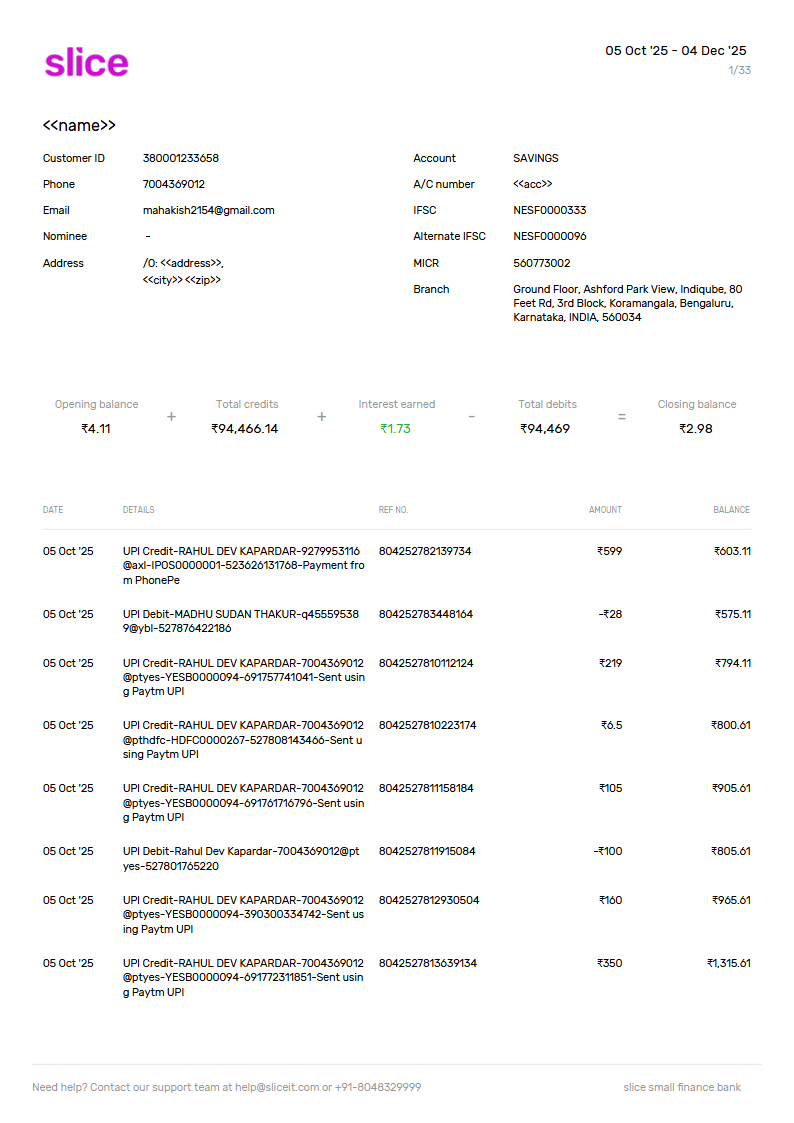Image resolution: width=794 pixels, height=1123 pixels.
Task: Click the <<acc>> account number placeholder
Action: pyautogui.click(x=532, y=184)
